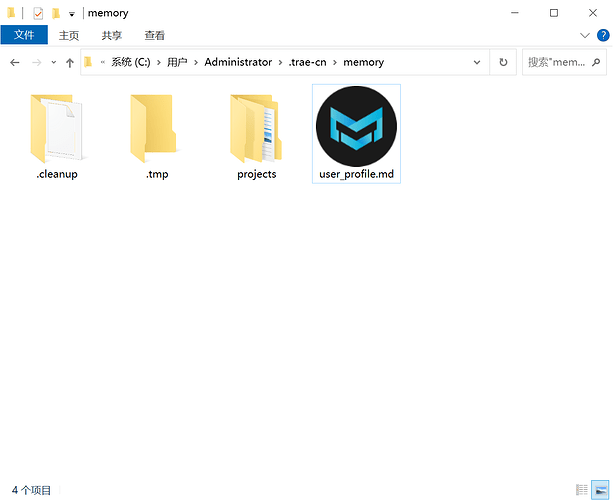Click 系统 (C:) in address path
The height and width of the screenshot is (500, 613).
click(x=131, y=62)
